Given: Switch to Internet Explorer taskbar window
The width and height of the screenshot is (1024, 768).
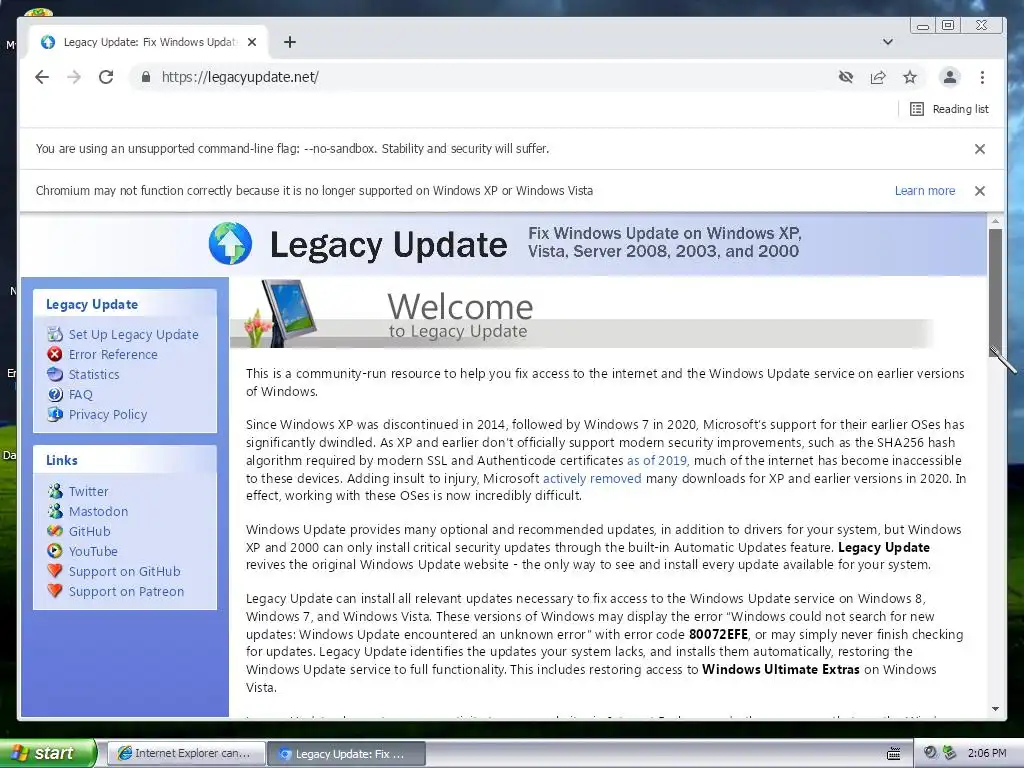Looking at the screenshot, I should point(185,754).
